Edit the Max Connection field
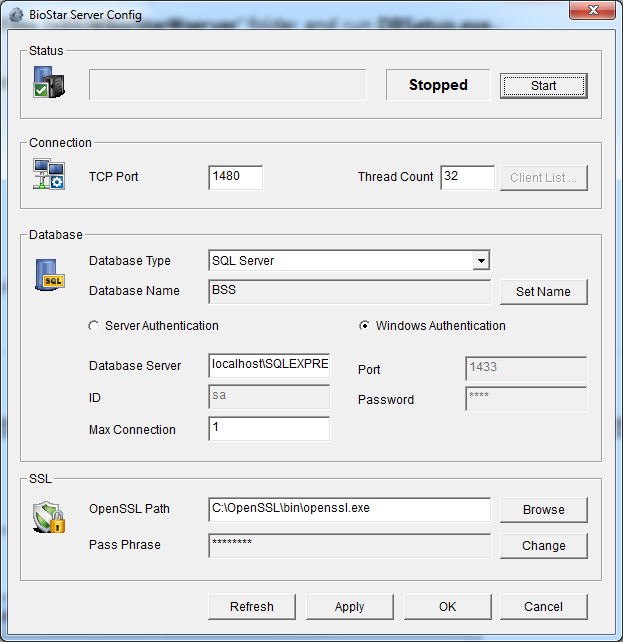The height and width of the screenshot is (642, 623). pos(269,429)
